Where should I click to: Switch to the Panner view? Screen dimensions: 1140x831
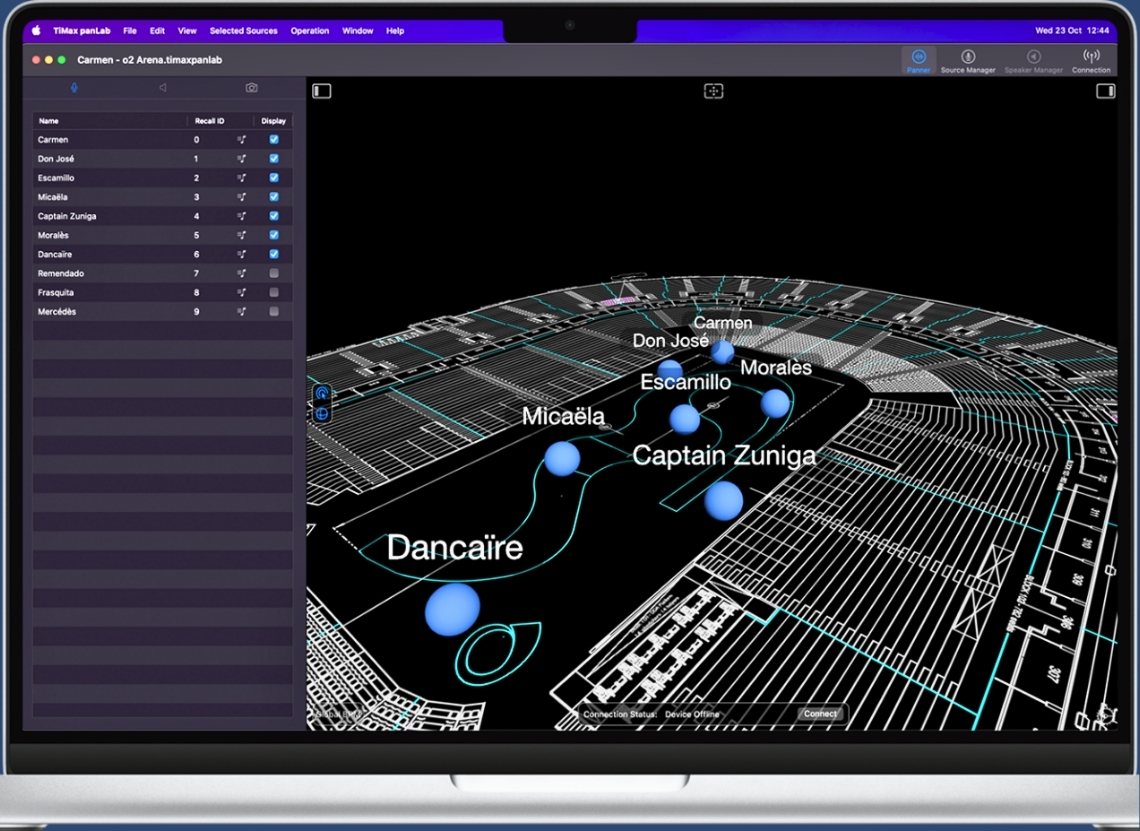[918, 61]
